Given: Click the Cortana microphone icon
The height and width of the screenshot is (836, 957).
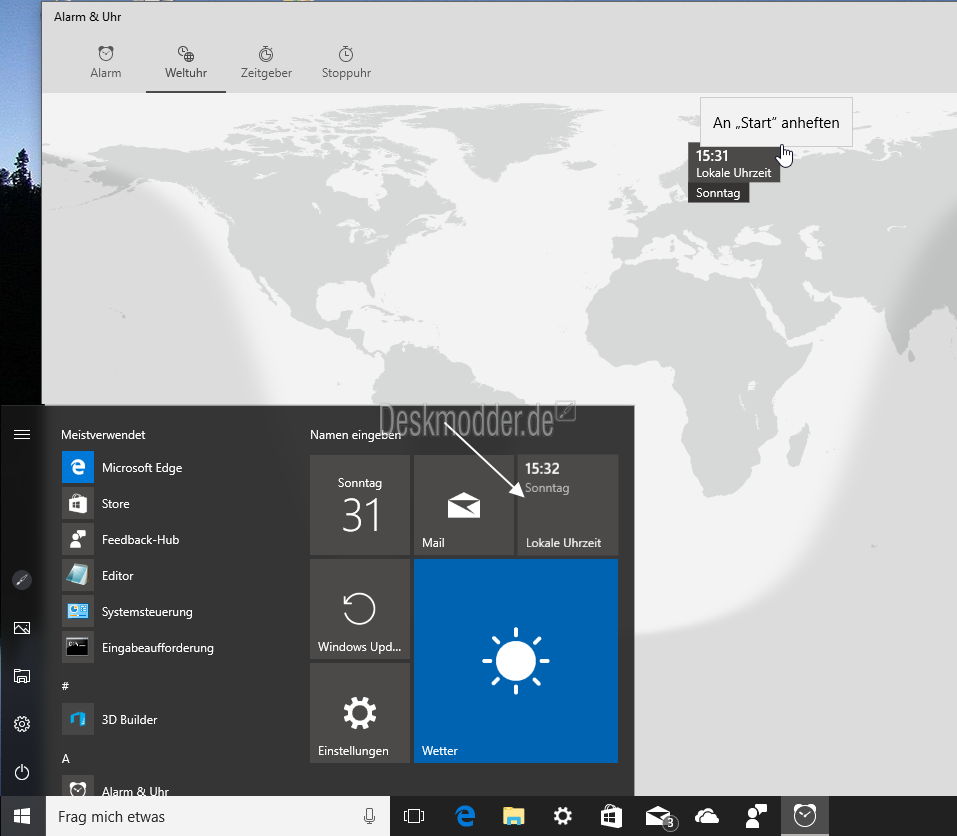Looking at the screenshot, I should [369, 816].
